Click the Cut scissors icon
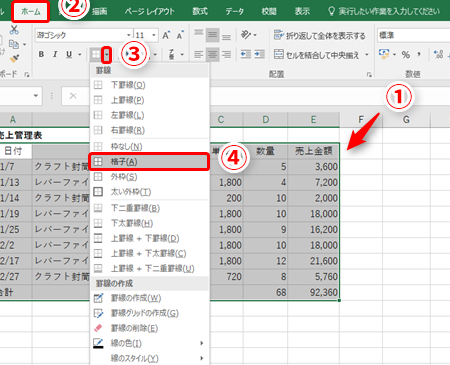The width and height of the screenshot is (450, 365). 14,30
